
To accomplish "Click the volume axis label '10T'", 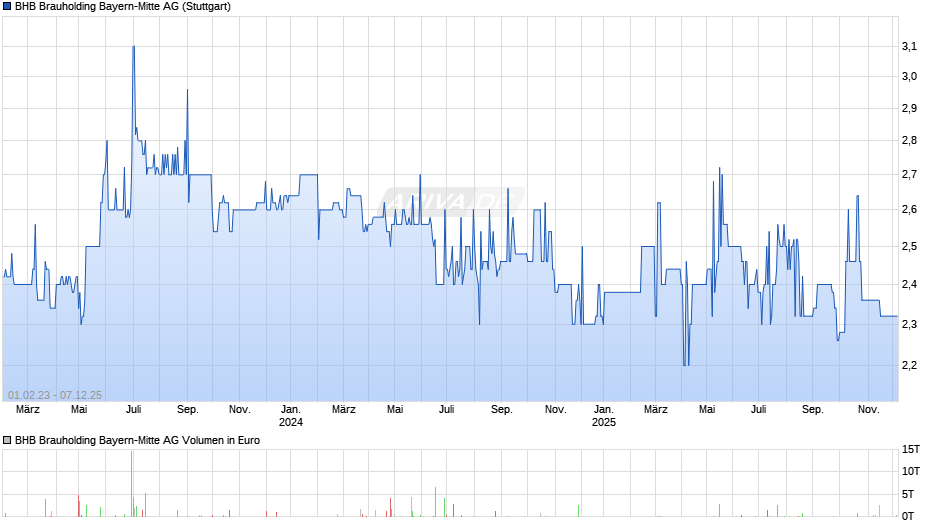I will [911, 471].
